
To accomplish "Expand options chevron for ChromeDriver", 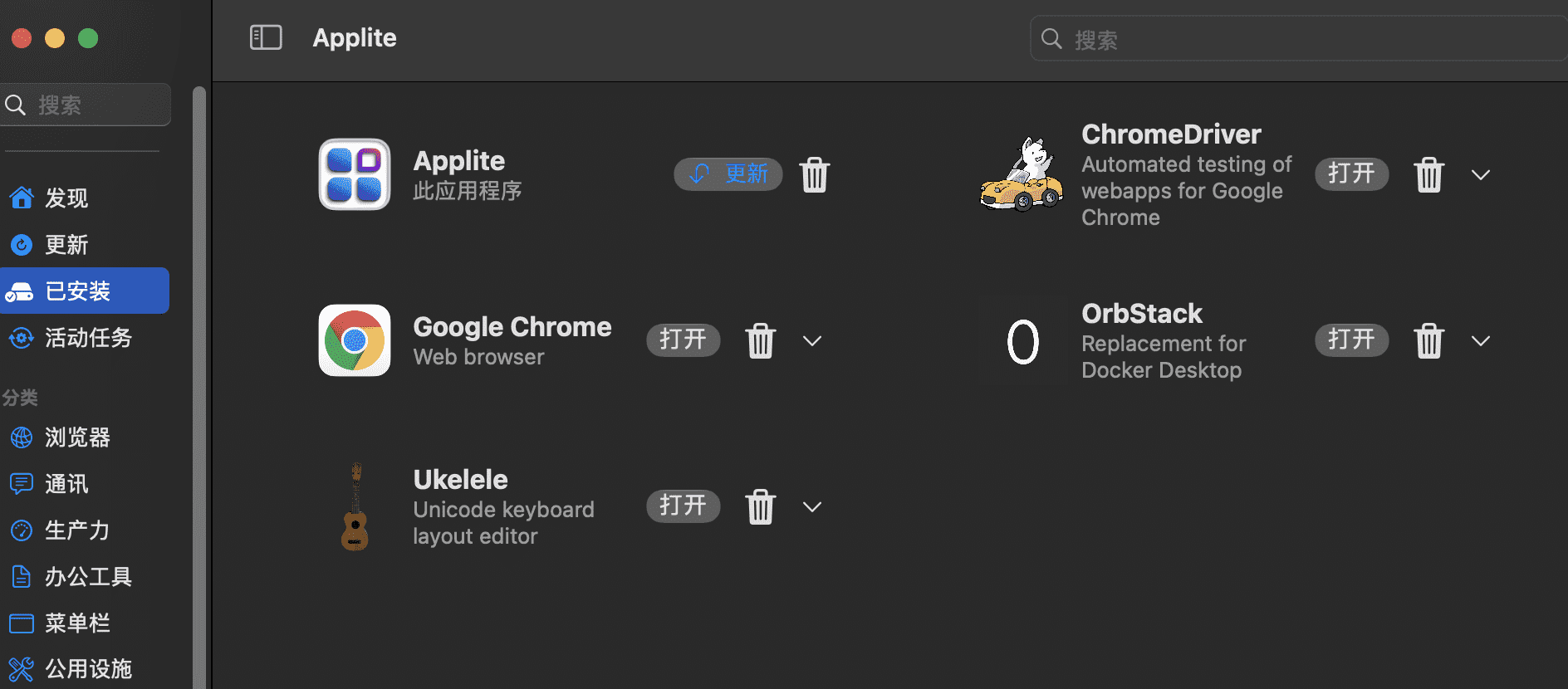I will [x=1480, y=174].
